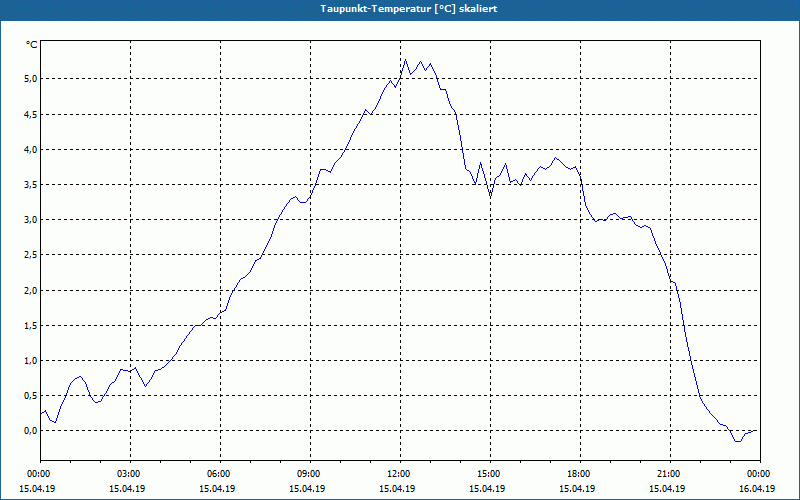The image size is (800, 500).
Task: Click the °C unit label
Action: click(32, 45)
